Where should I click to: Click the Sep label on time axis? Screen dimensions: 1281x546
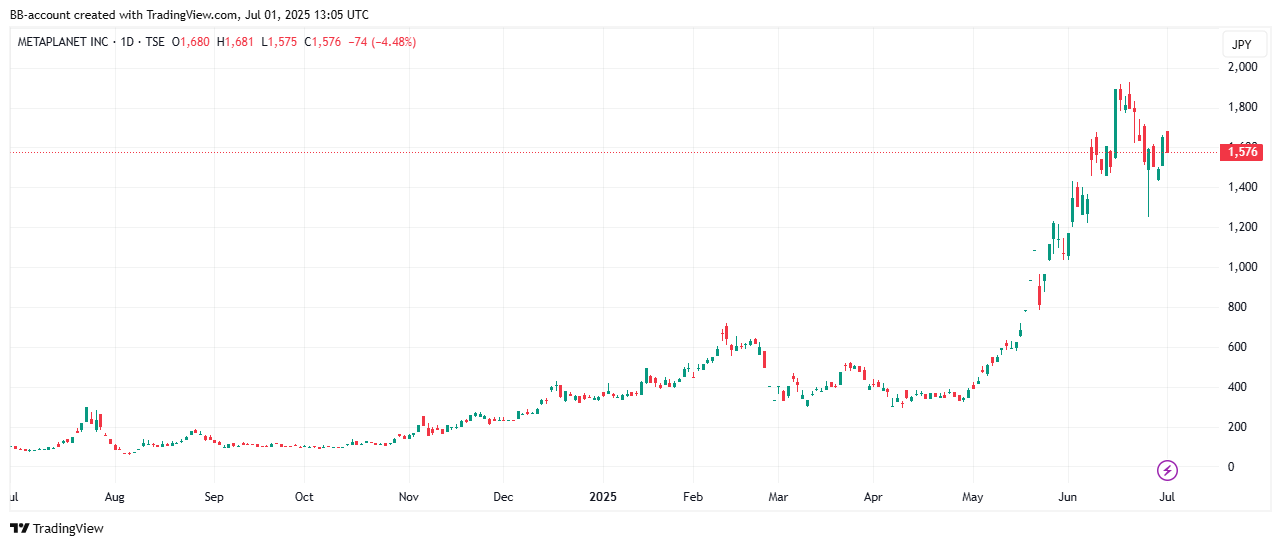pos(213,496)
